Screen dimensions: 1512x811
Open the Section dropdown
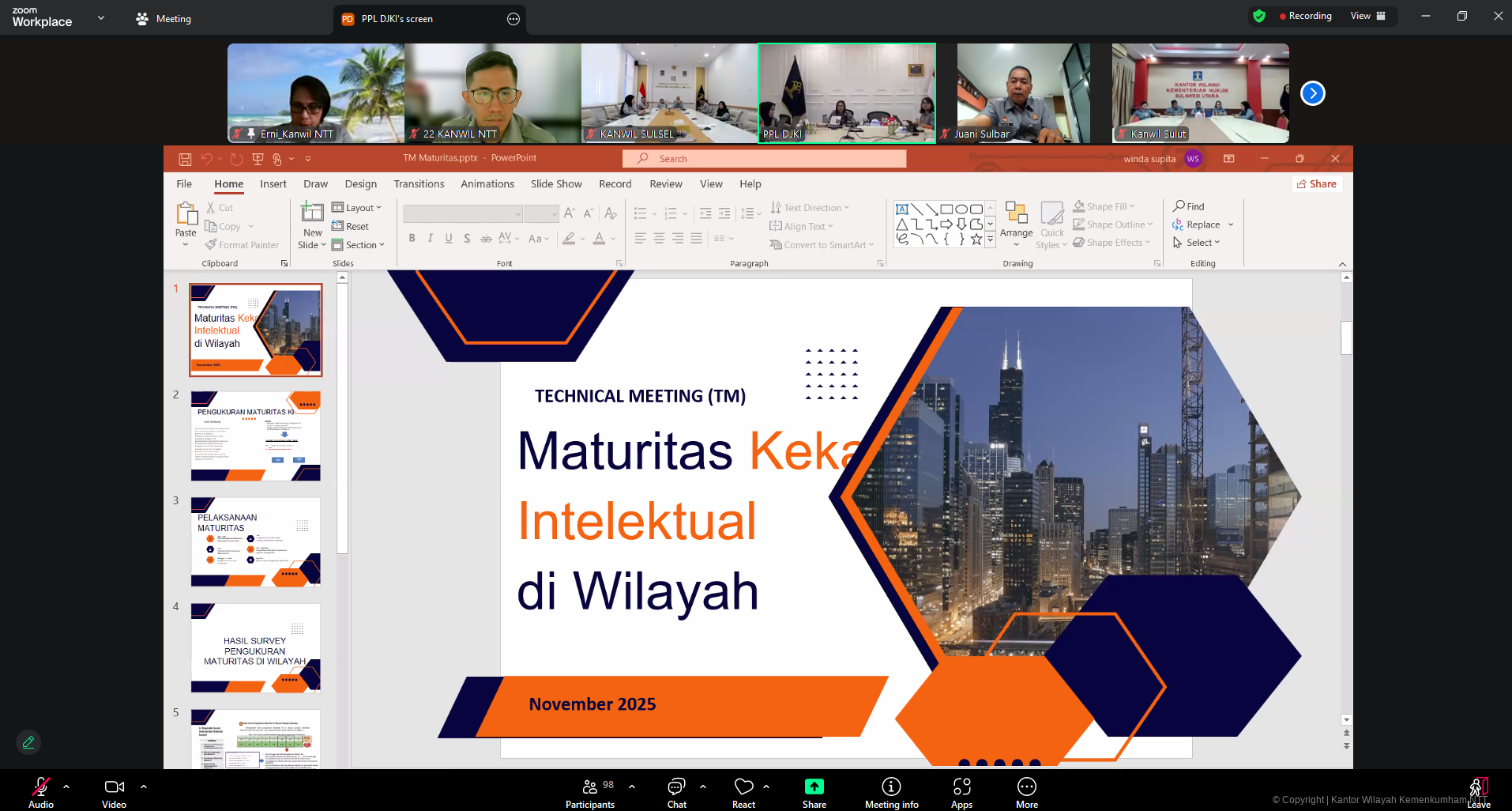click(359, 244)
